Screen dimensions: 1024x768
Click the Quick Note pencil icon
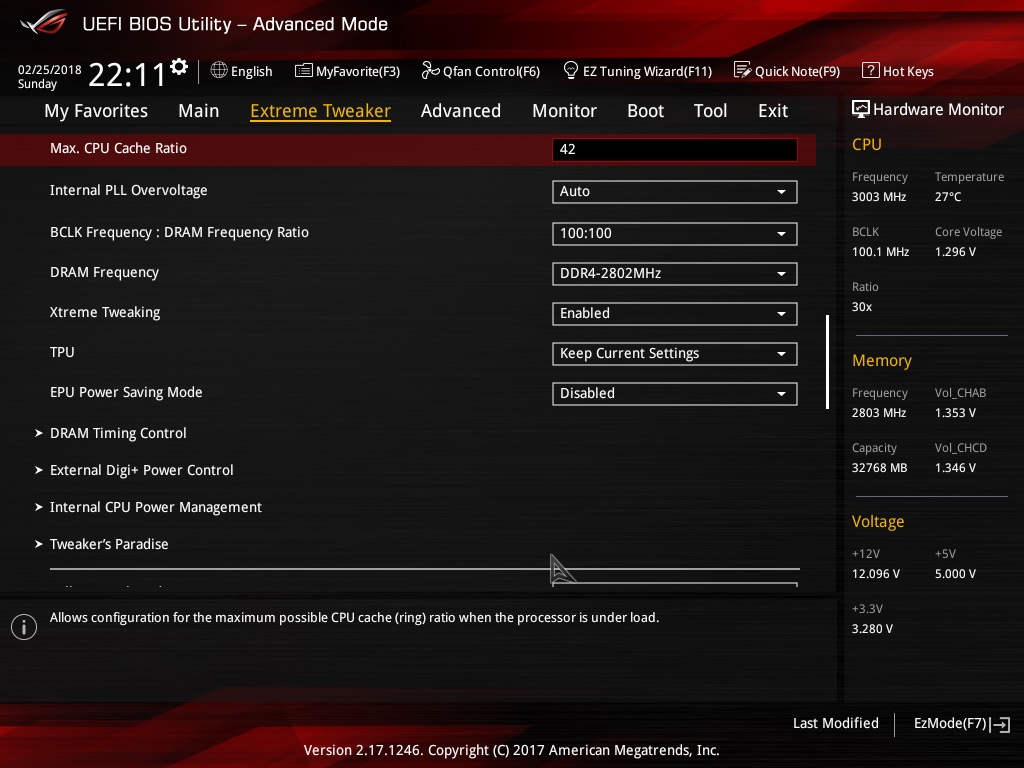[x=742, y=70]
